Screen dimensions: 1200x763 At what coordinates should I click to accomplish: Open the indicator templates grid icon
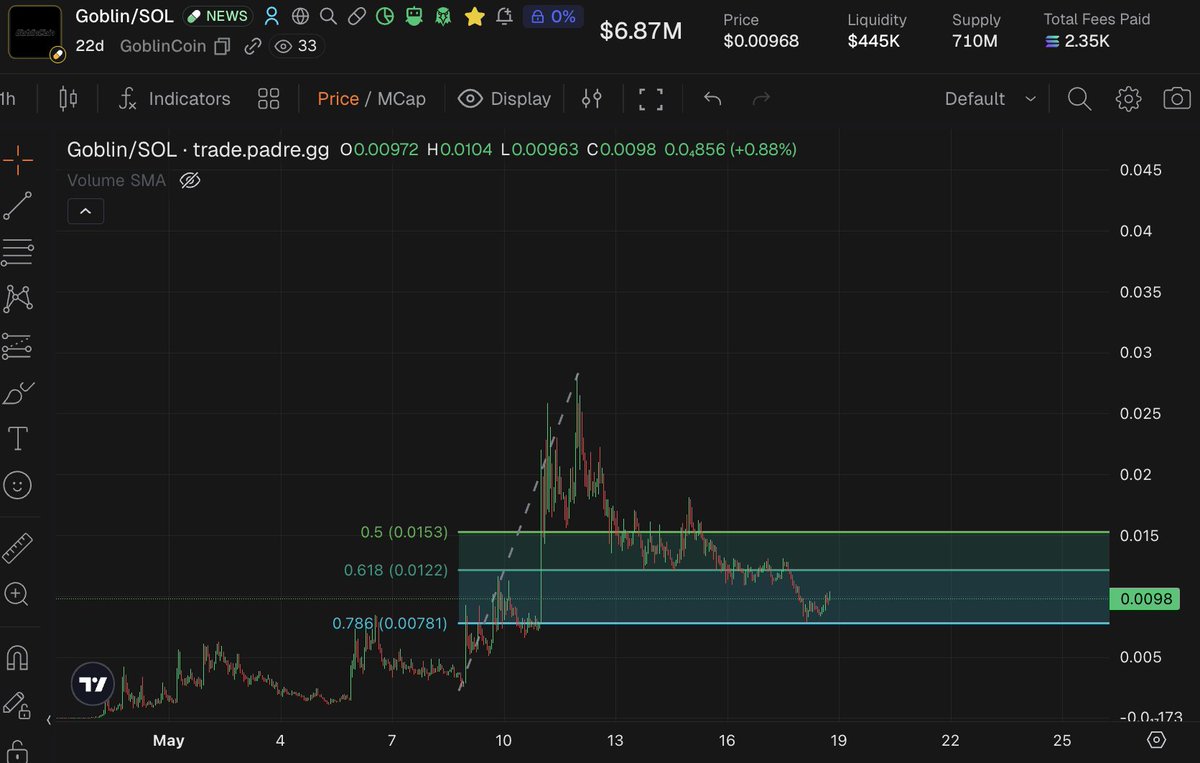(x=268, y=98)
